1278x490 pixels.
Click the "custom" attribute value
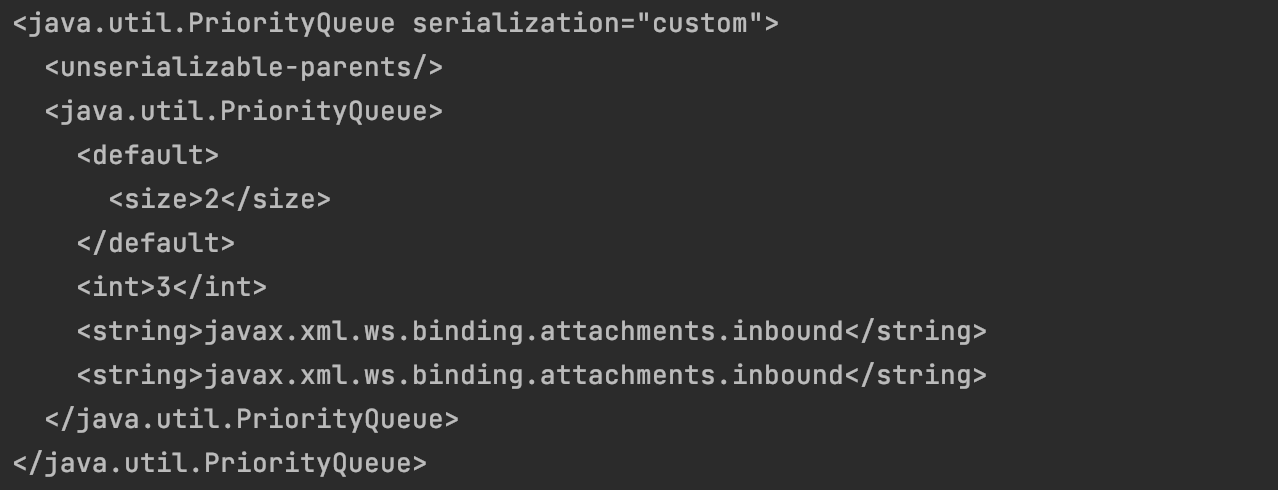[699, 23]
